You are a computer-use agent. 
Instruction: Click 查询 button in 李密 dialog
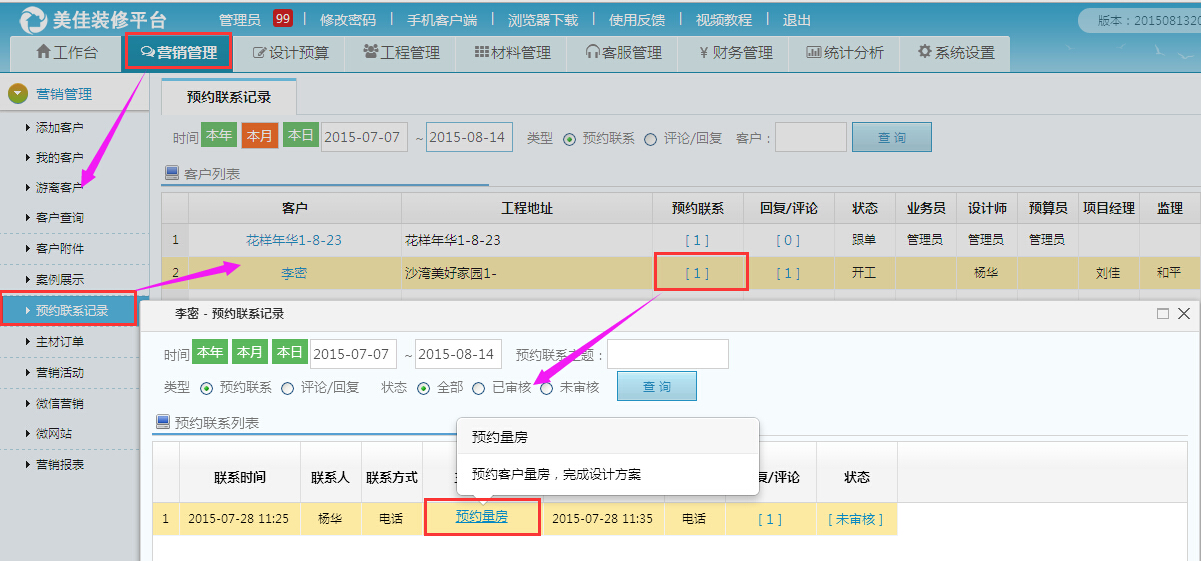[656, 387]
